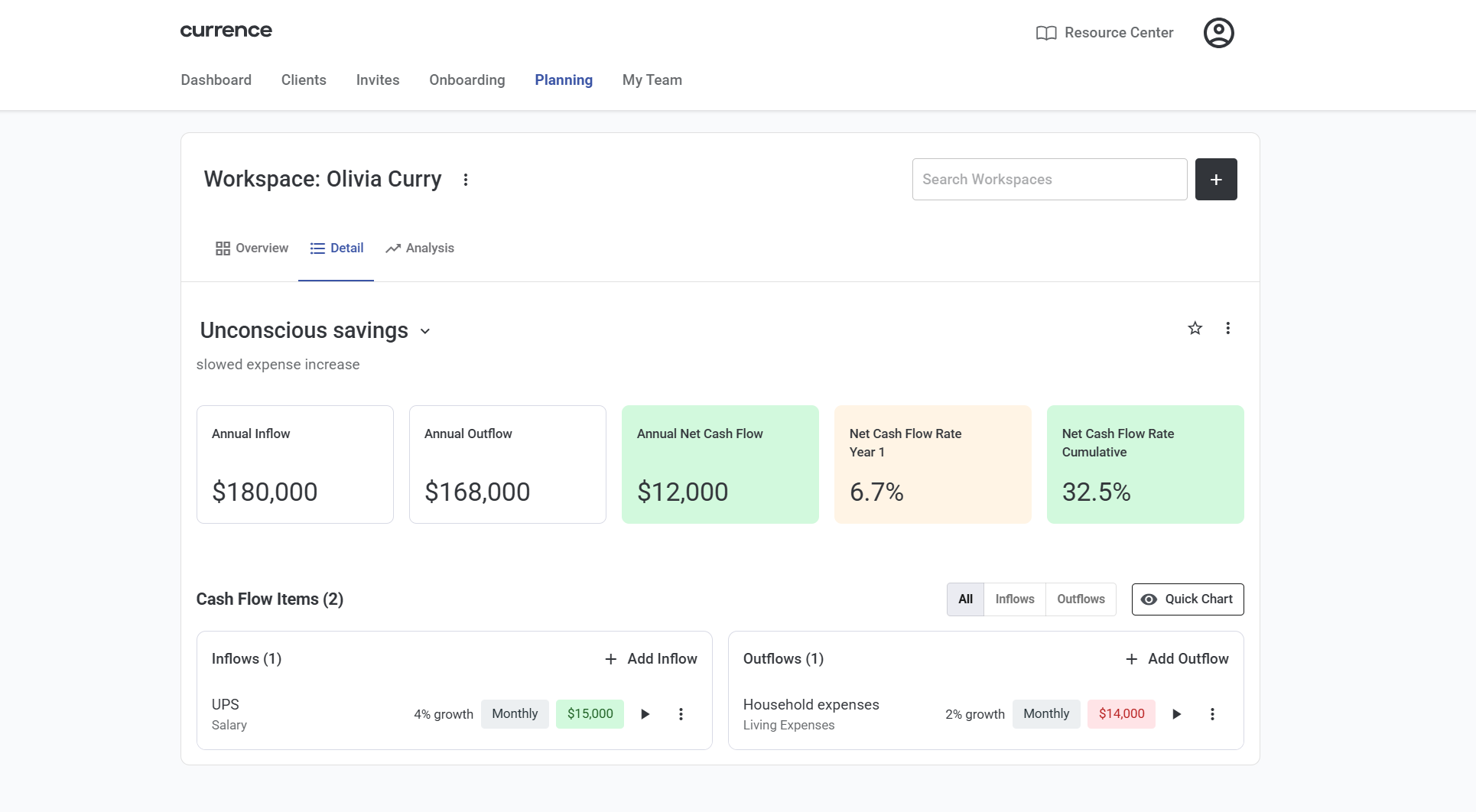1476x812 pixels.
Task: Open the Resource Center book link
Action: (1104, 33)
